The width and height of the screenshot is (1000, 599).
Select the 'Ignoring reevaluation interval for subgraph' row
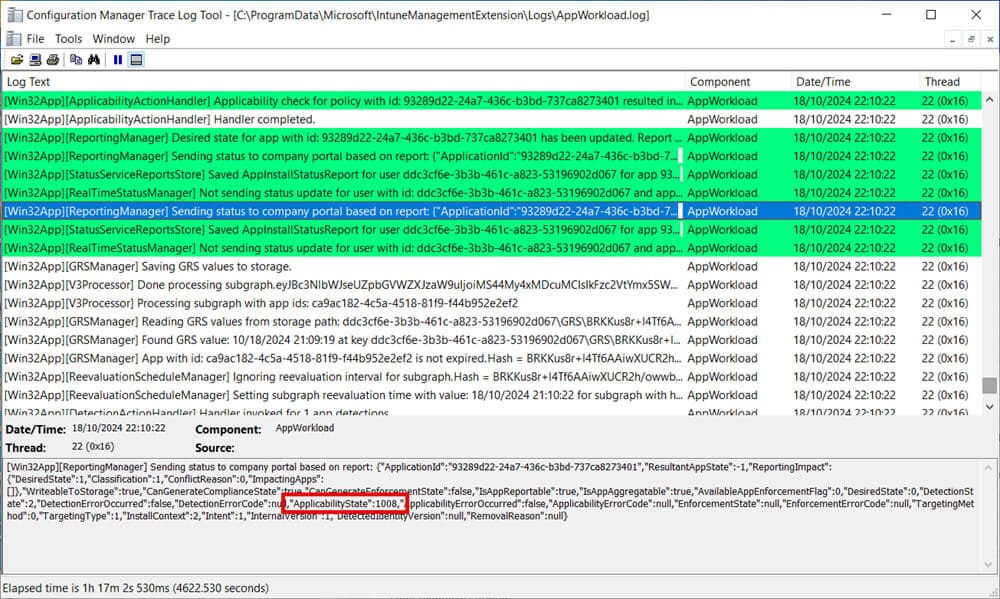(492, 377)
